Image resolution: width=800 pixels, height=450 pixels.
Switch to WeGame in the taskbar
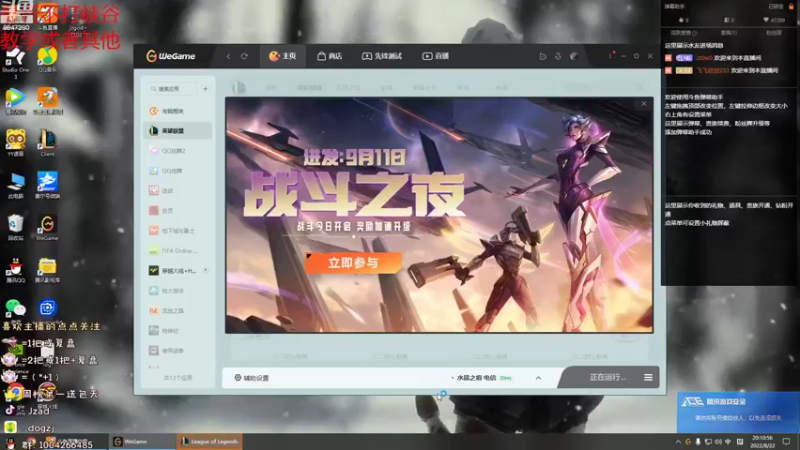pos(142,441)
